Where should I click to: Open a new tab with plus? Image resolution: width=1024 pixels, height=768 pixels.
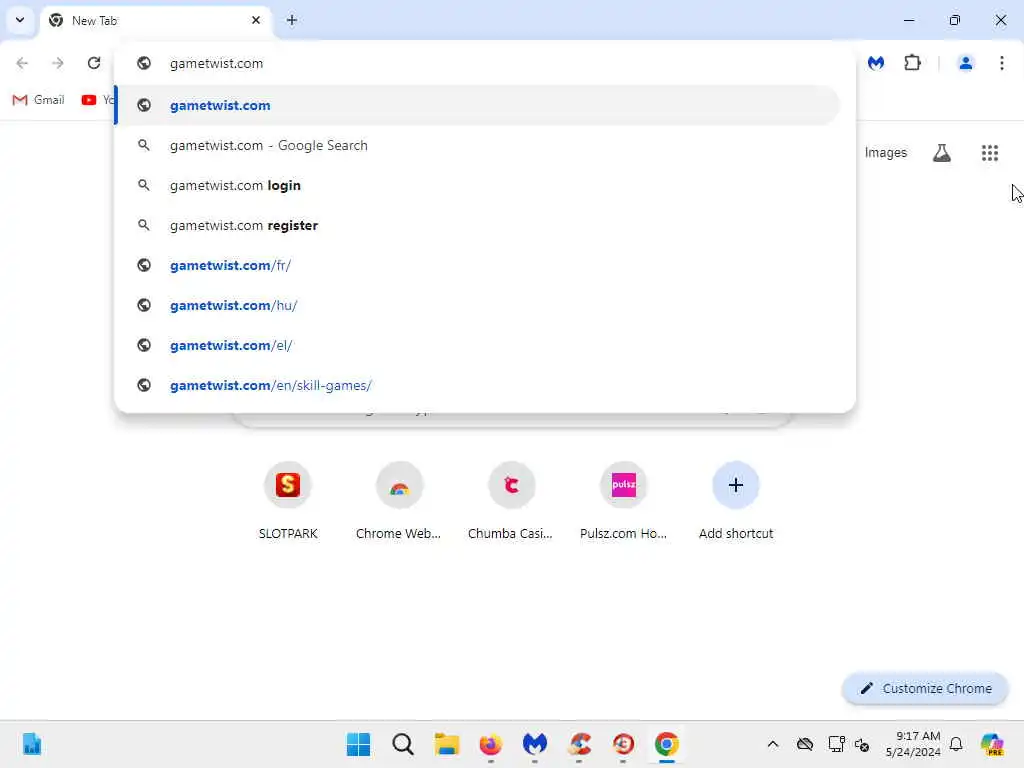291,20
